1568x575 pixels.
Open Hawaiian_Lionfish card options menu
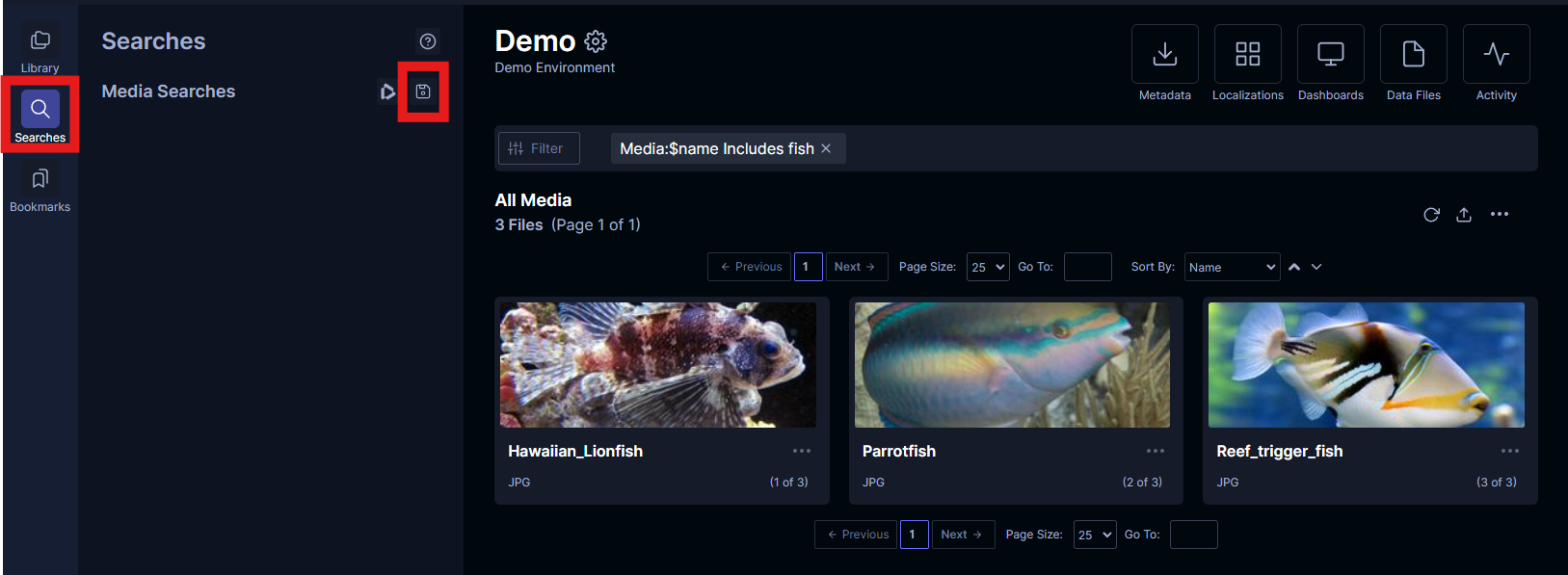802,451
